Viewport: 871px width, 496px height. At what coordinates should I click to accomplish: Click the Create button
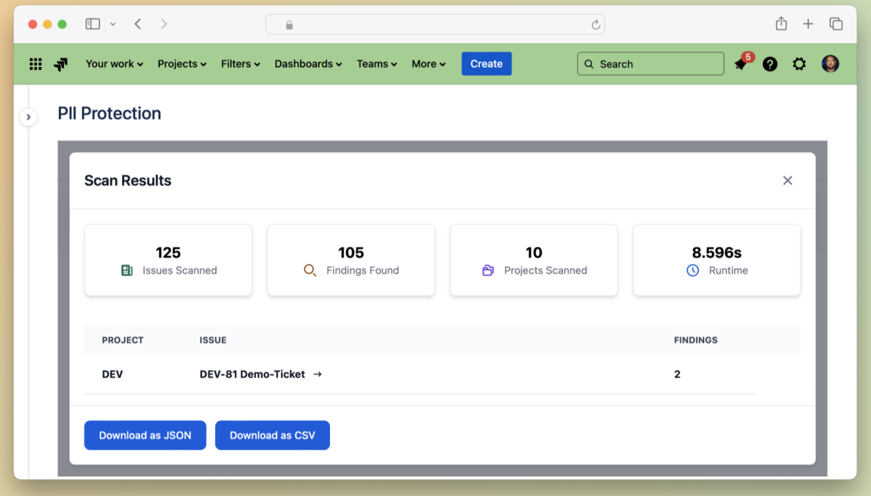pos(487,64)
